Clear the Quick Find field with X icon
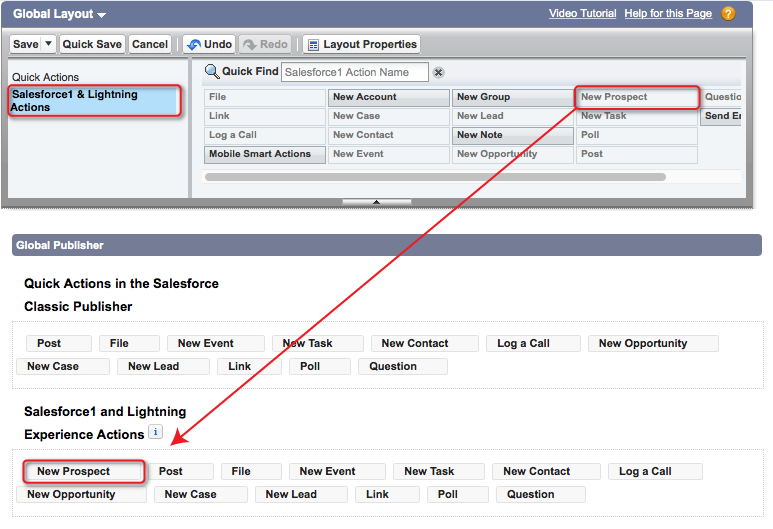 tap(438, 72)
